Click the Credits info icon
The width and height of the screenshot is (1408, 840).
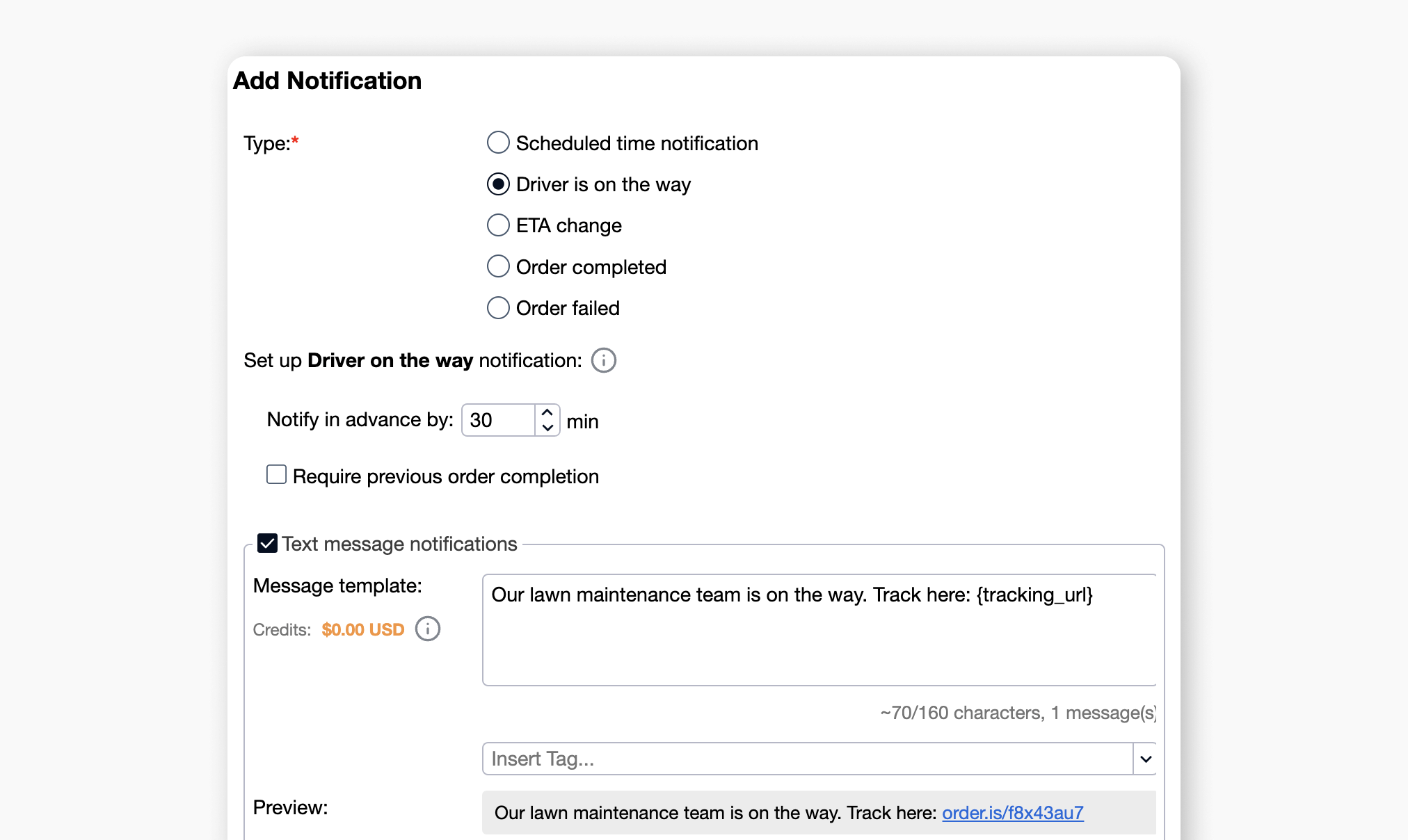pyautogui.click(x=427, y=629)
